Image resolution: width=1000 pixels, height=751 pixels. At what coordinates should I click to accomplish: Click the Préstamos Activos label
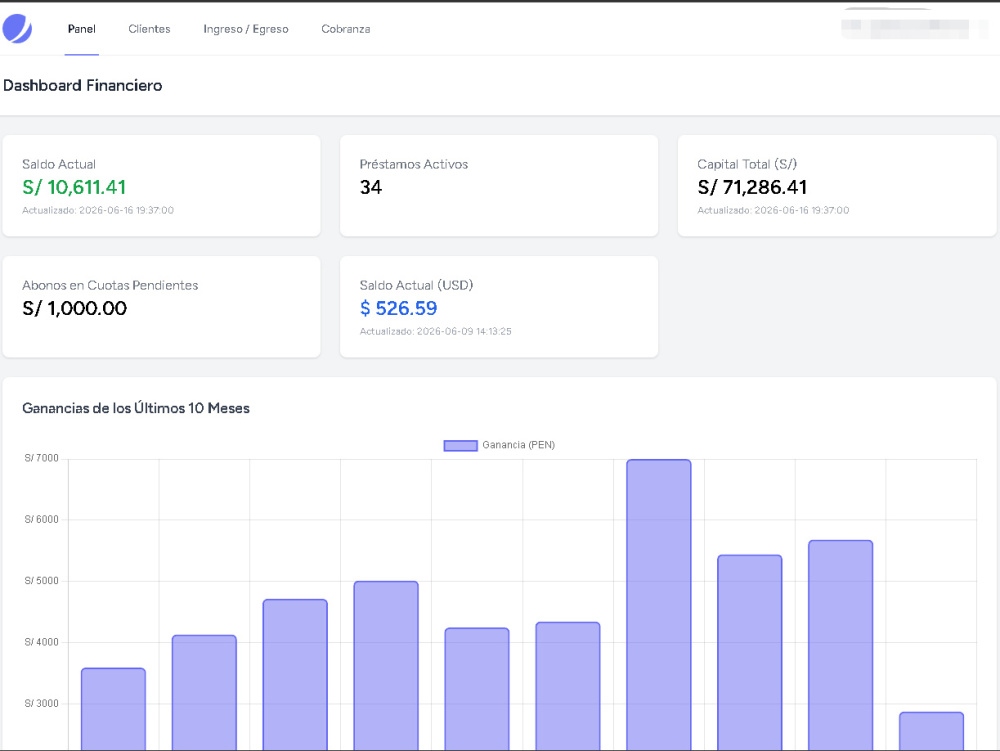[413, 164]
